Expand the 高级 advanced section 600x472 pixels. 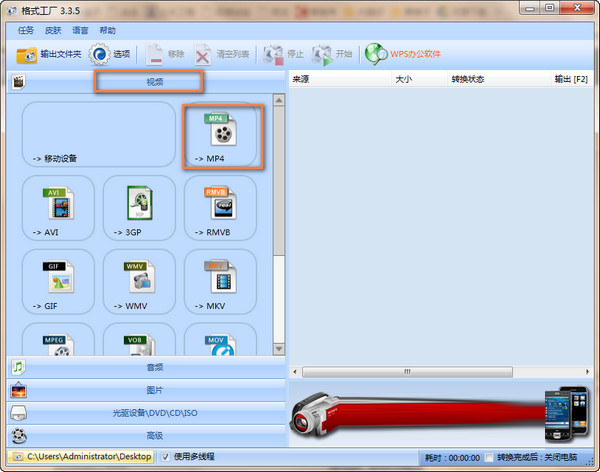pyautogui.click(x=146, y=435)
